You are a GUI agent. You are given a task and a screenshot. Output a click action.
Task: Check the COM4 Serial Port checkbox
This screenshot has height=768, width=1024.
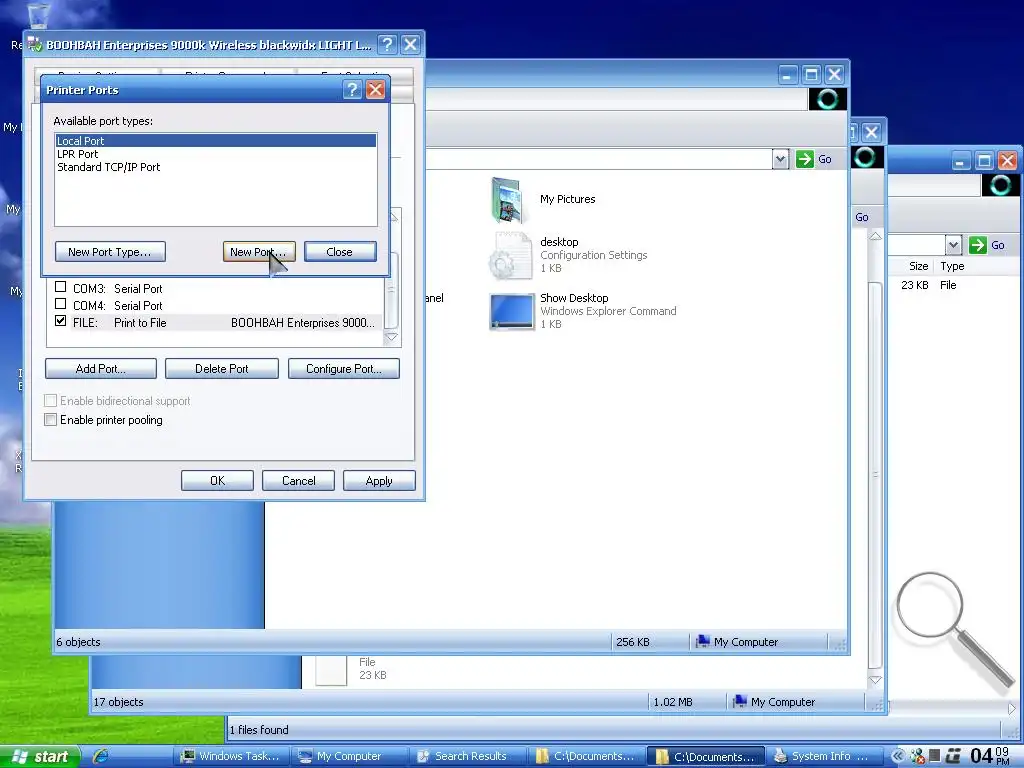(x=61, y=304)
